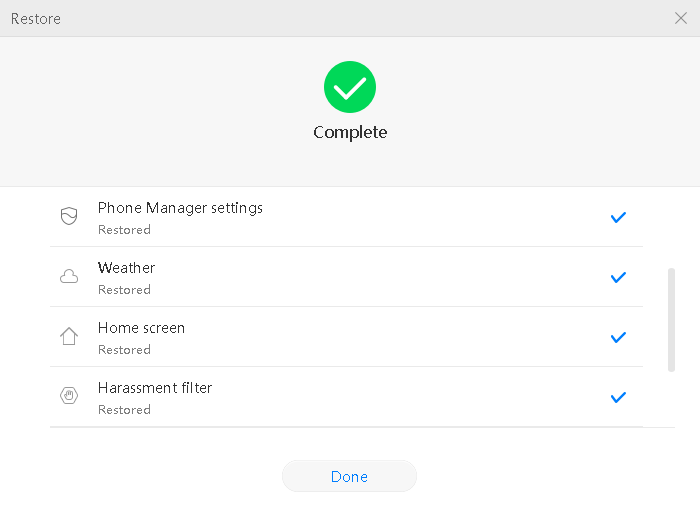The width and height of the screenshot is (700, 523).
Task: Select the Harassment filter row title
Action: pos(155,388)
